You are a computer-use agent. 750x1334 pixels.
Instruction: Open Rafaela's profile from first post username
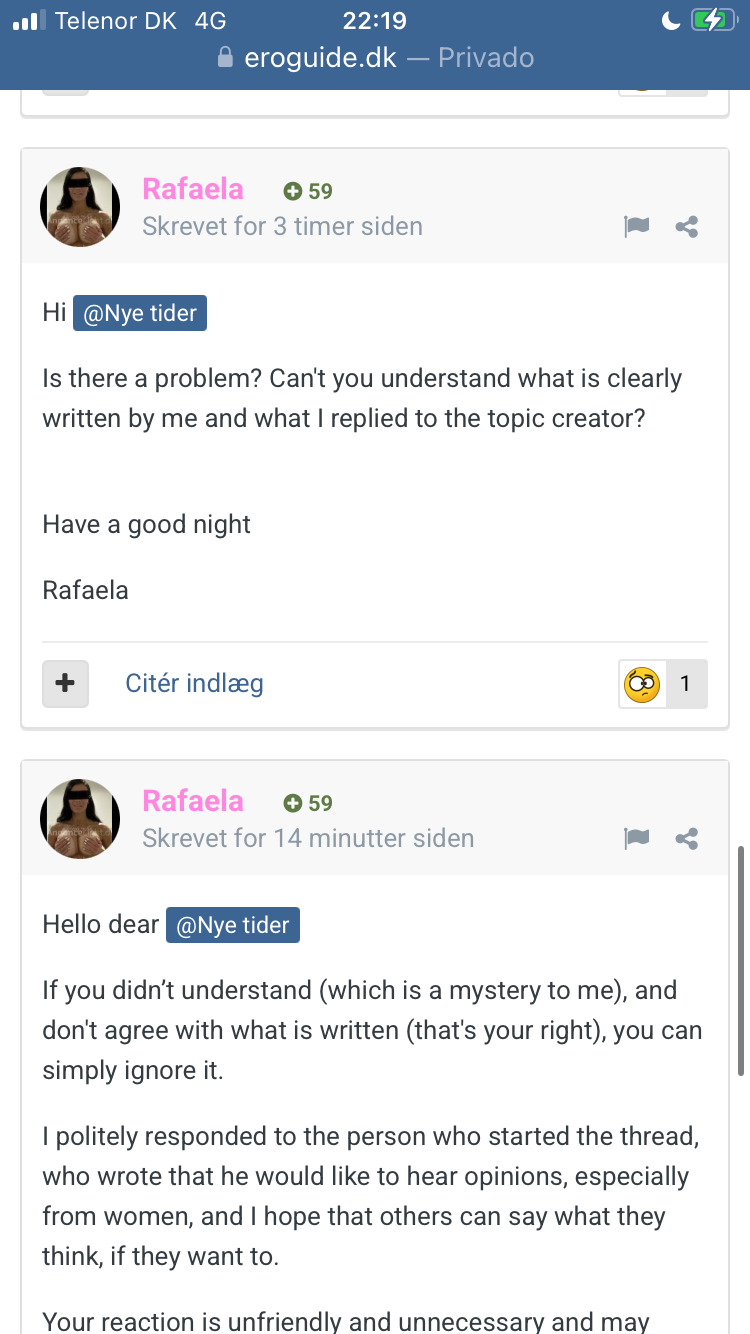pos(193,189)
